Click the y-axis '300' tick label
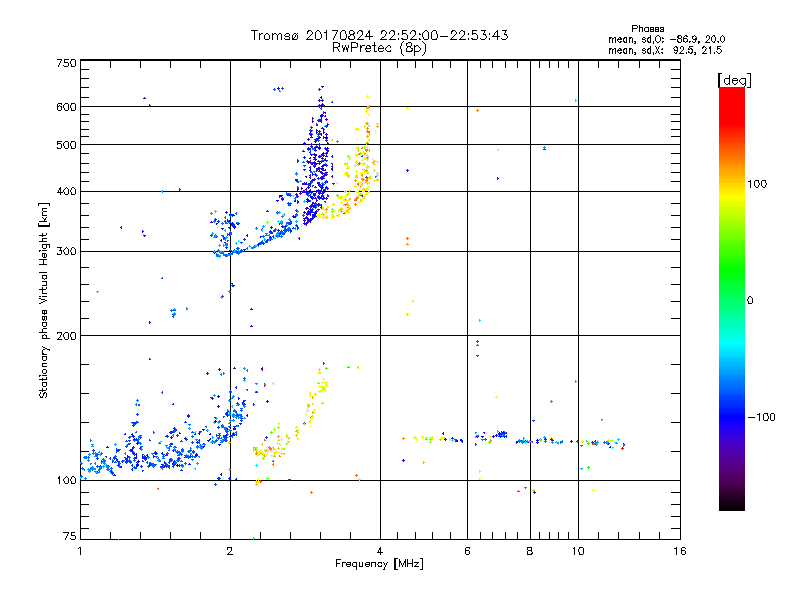 66,252
